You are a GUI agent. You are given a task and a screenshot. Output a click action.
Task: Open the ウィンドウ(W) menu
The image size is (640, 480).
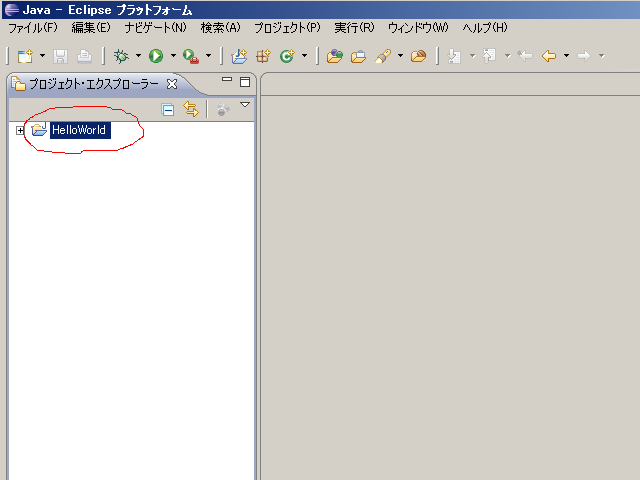(418, 28)
